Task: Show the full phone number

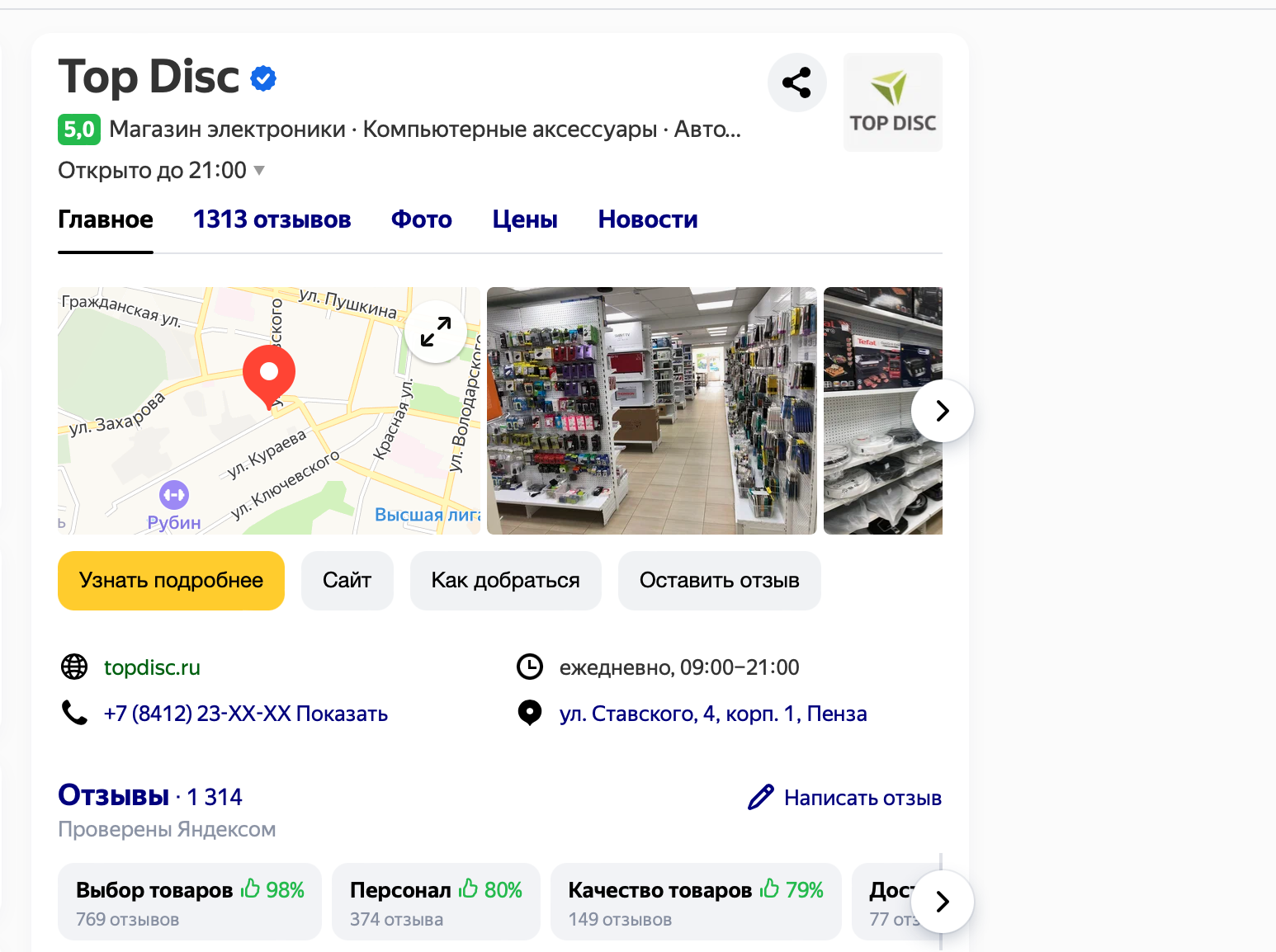Action: (x=342, y=714)
